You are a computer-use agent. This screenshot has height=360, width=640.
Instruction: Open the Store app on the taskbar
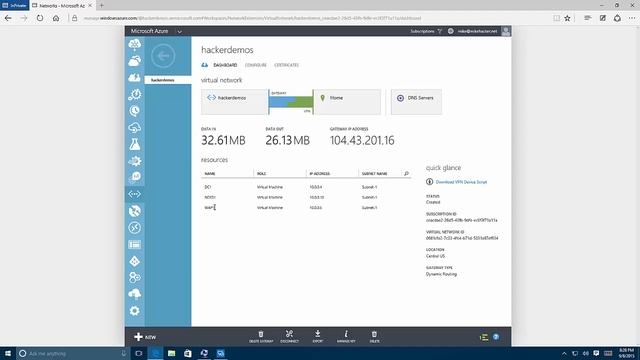point(188,353)
